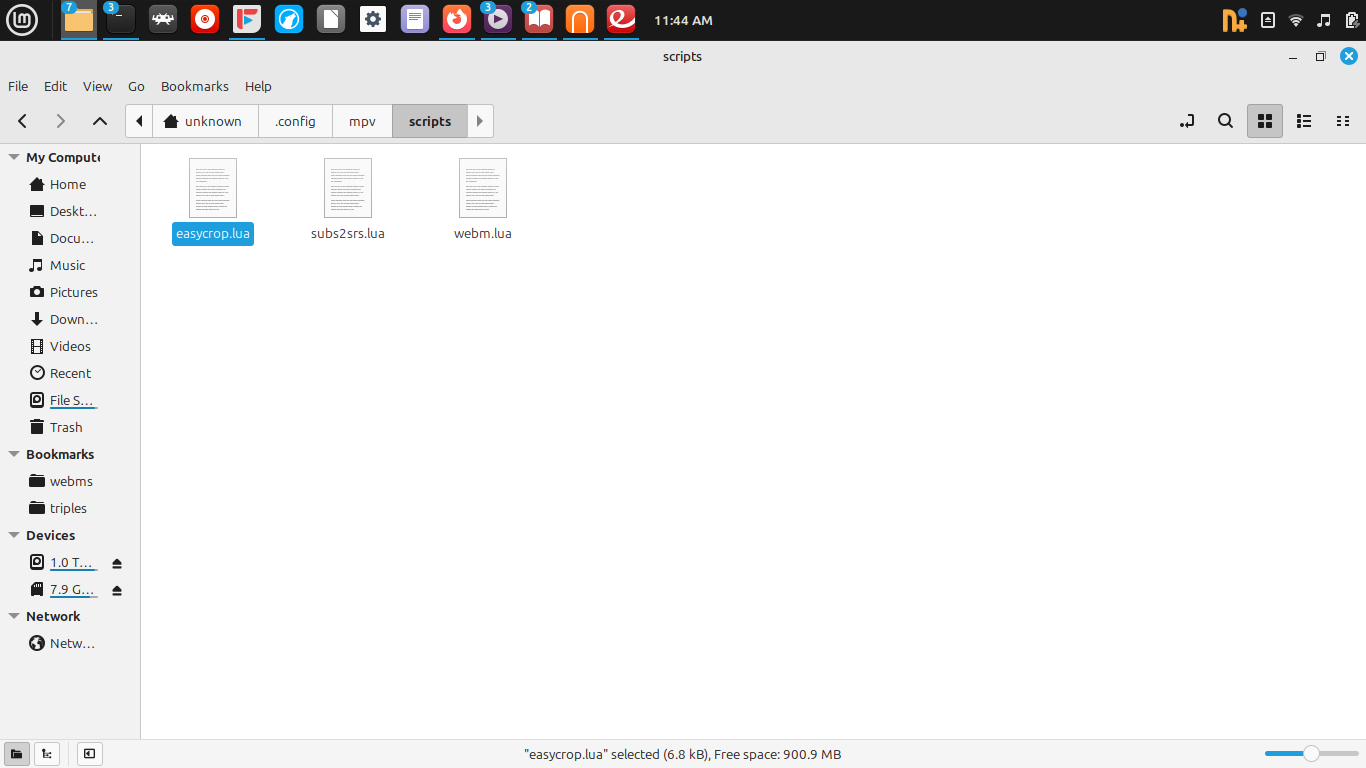
Task: Click the scripts path bar button
Action: click(x=430, y=121)
